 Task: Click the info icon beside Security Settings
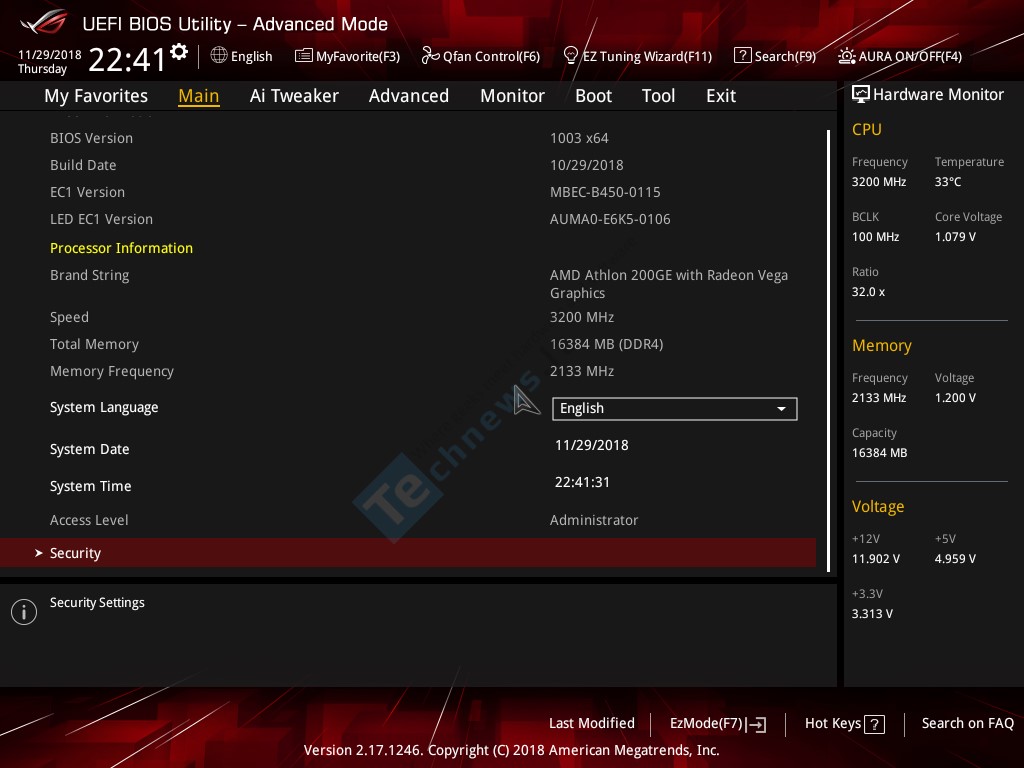coord(24,612)
